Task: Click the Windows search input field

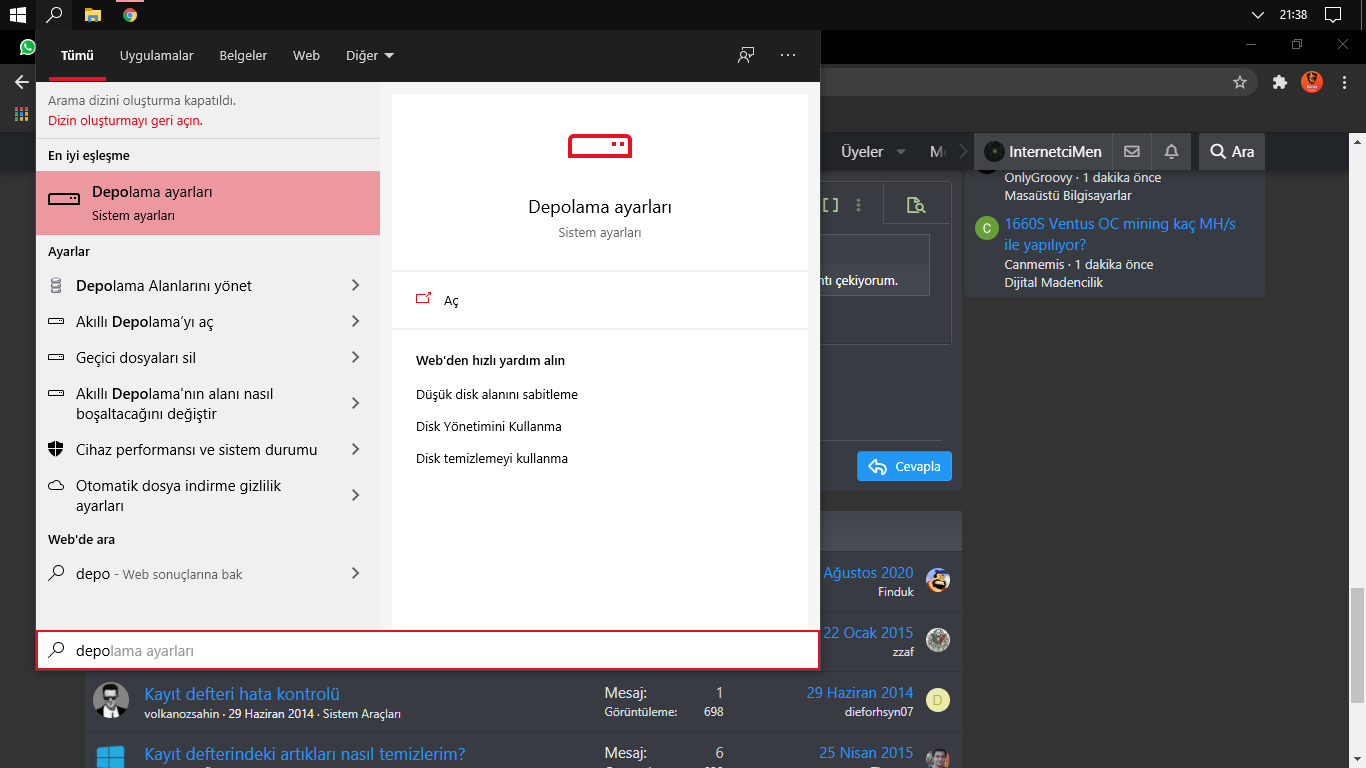Action: coord(428,651)
